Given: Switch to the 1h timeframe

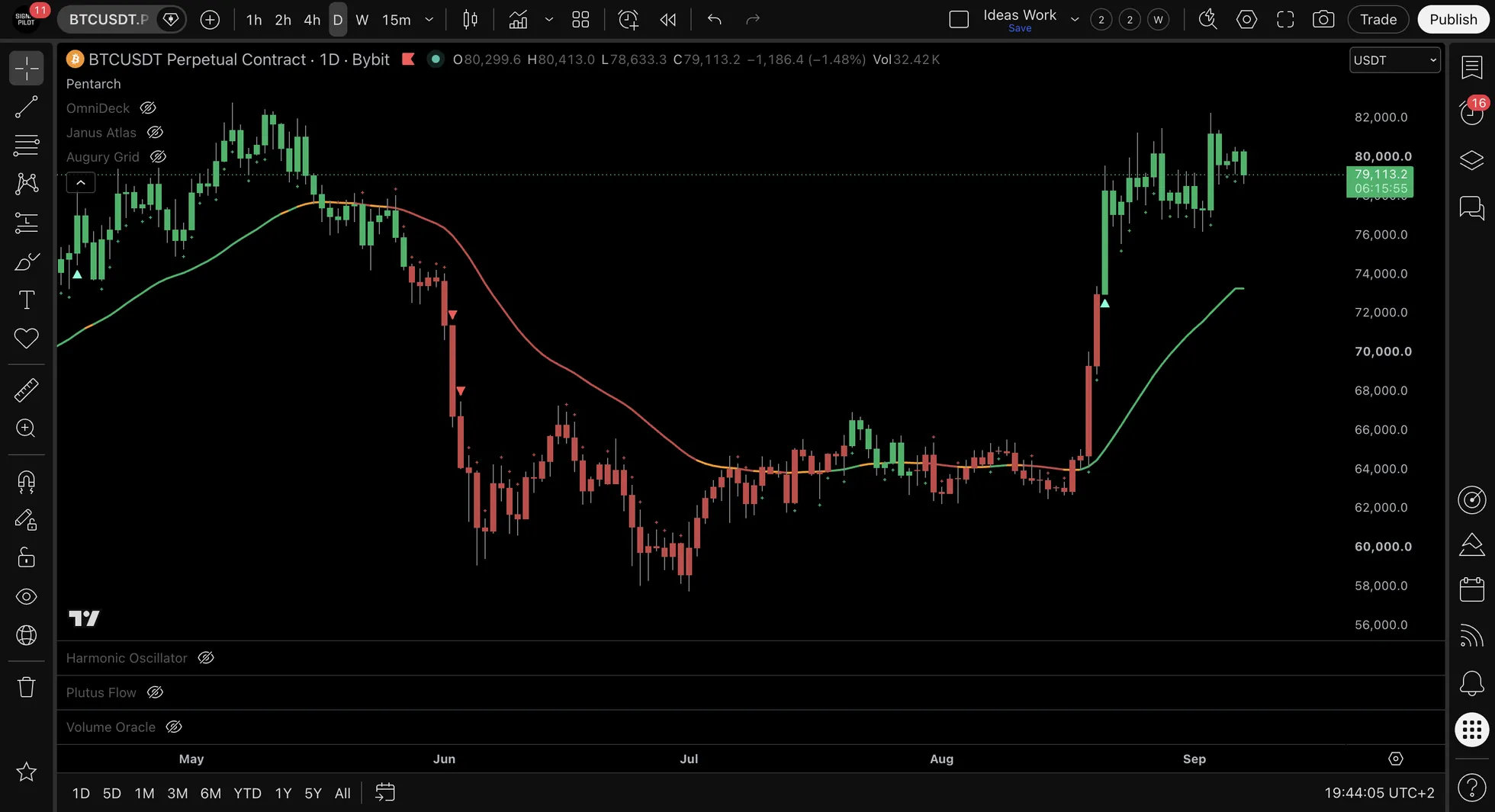Looking at the screenshot, I should coord(254,20).
